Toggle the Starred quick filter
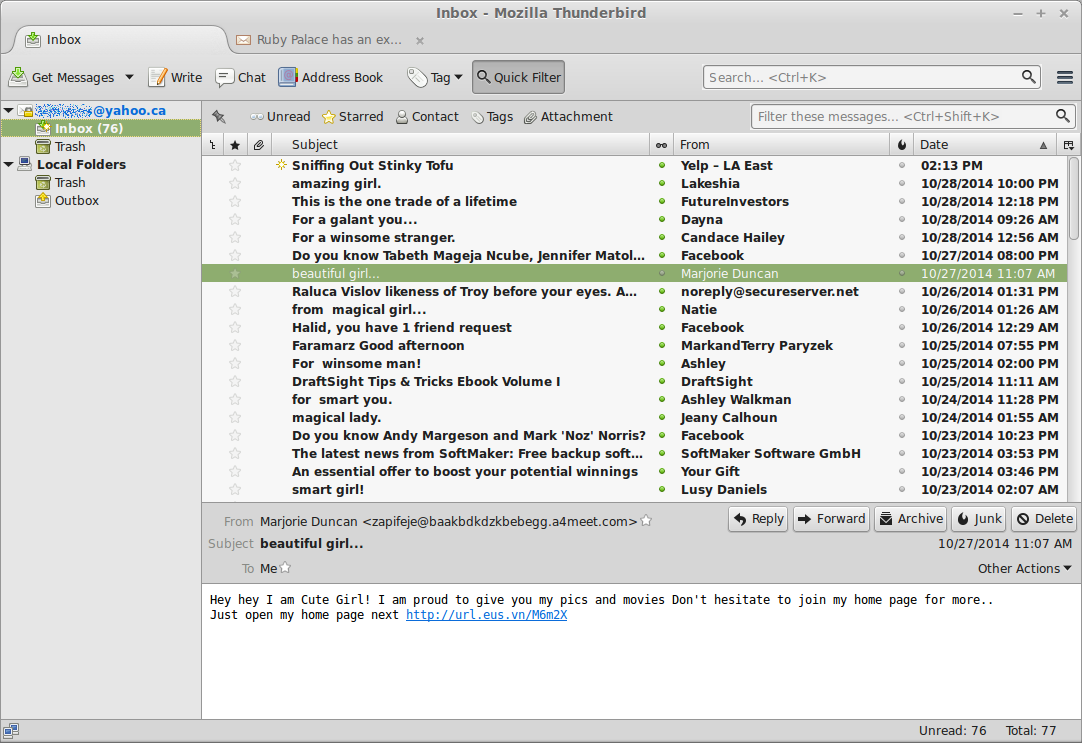This screenshot has width=1082, height=743. 353,117
